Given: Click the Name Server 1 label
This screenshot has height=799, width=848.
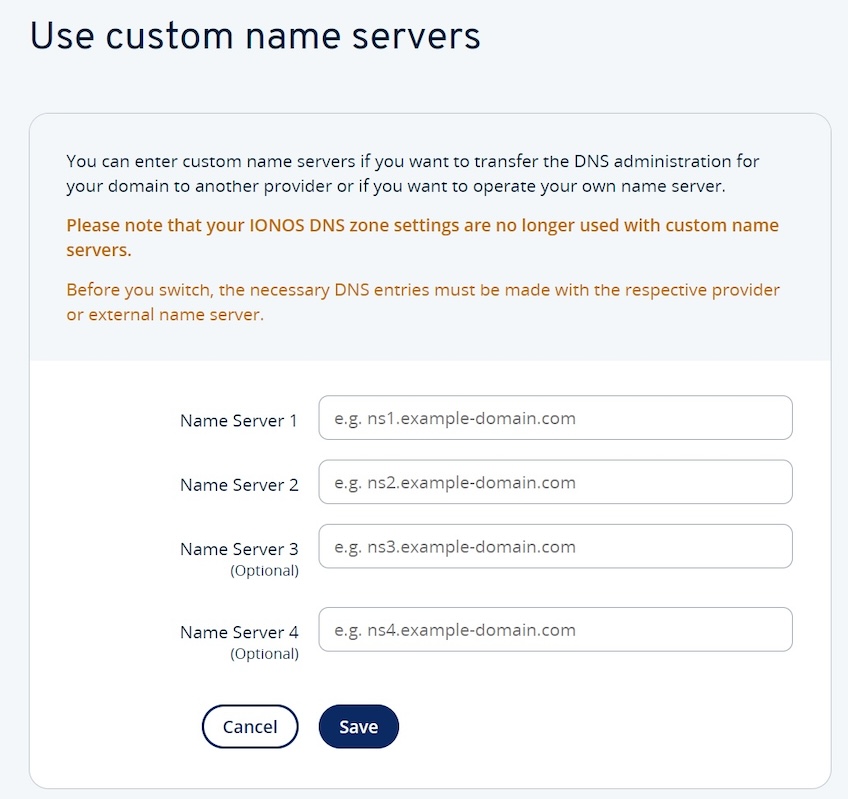Looking at the screenshot, I should click(238, 421).
